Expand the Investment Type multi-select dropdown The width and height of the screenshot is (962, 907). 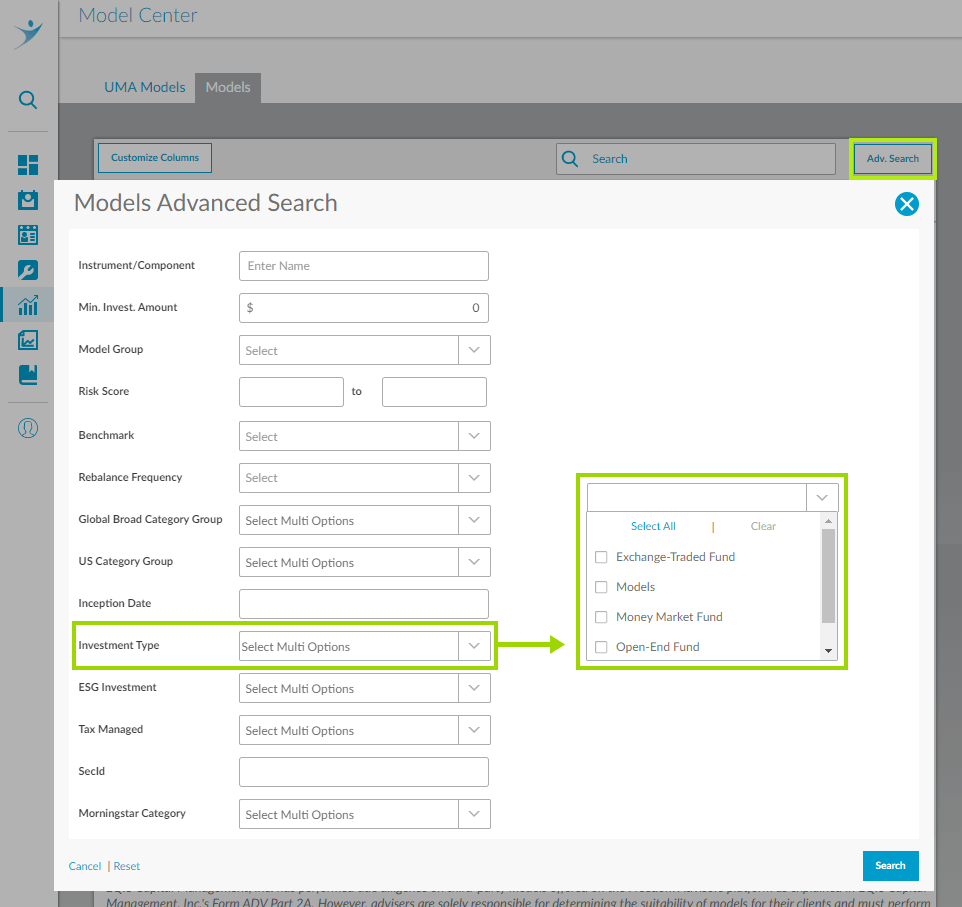coord(474,646)
